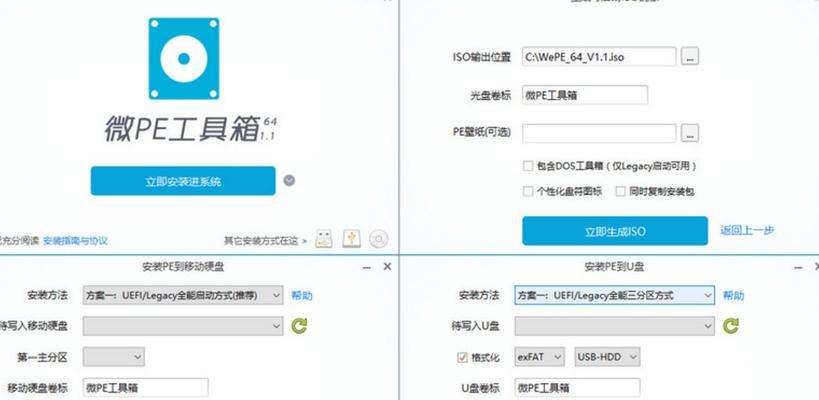This screenshot has height=400, width=819.
Task: Minimize the removable hard disk install window
Action: point(367,267)
